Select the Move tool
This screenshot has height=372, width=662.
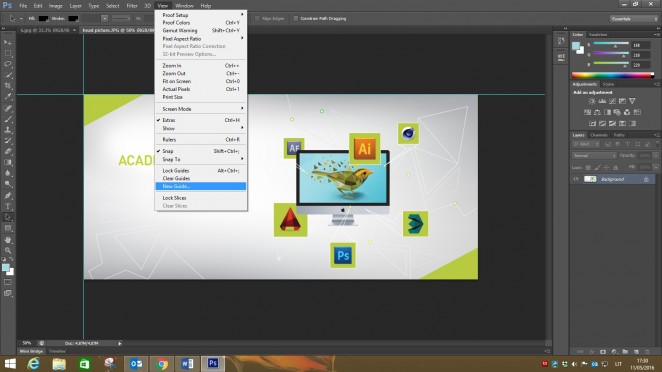(x=8, y=43)
